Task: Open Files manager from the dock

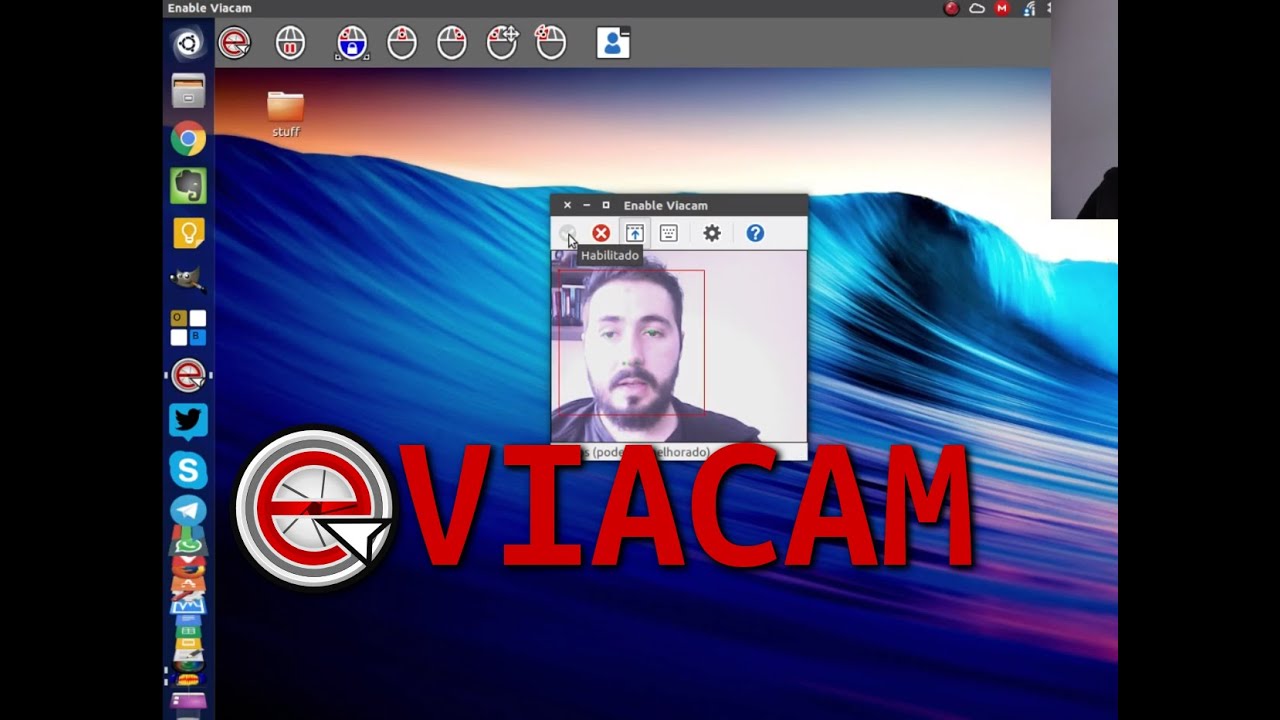Action: 188,91
